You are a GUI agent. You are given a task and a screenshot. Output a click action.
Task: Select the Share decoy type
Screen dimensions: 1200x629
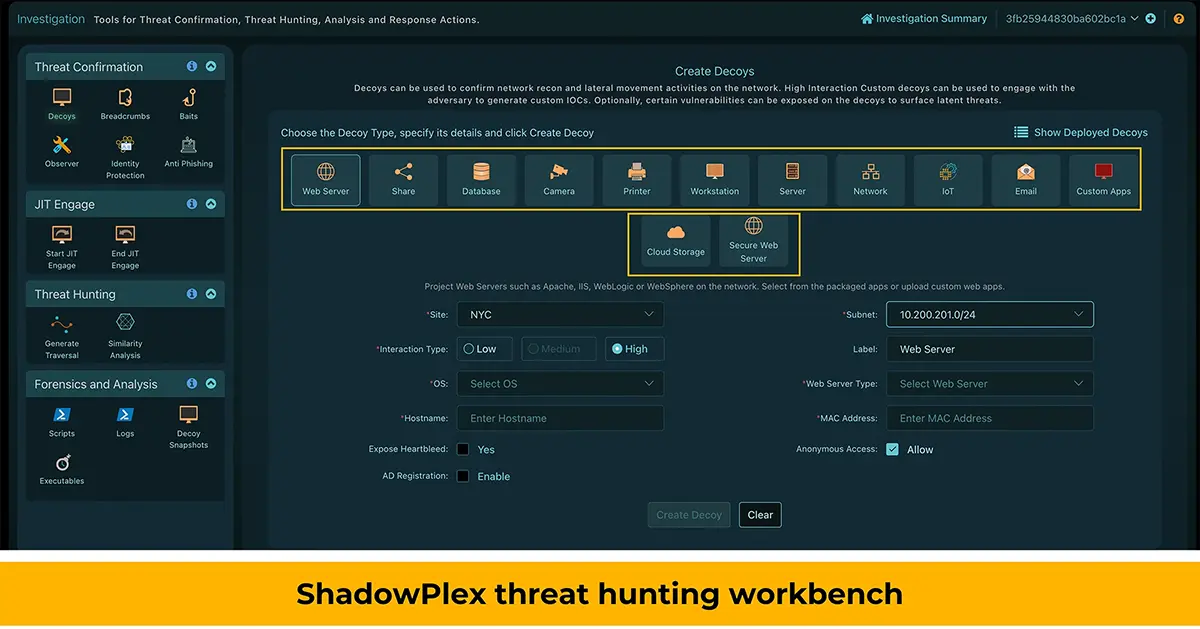click(x=404, y=180)
